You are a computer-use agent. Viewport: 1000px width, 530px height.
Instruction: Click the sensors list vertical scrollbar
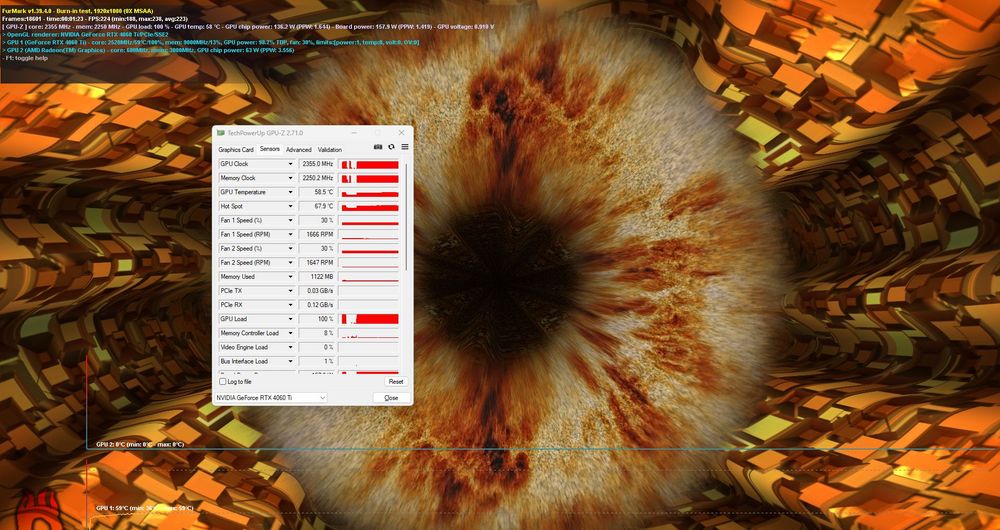point(406,217)
